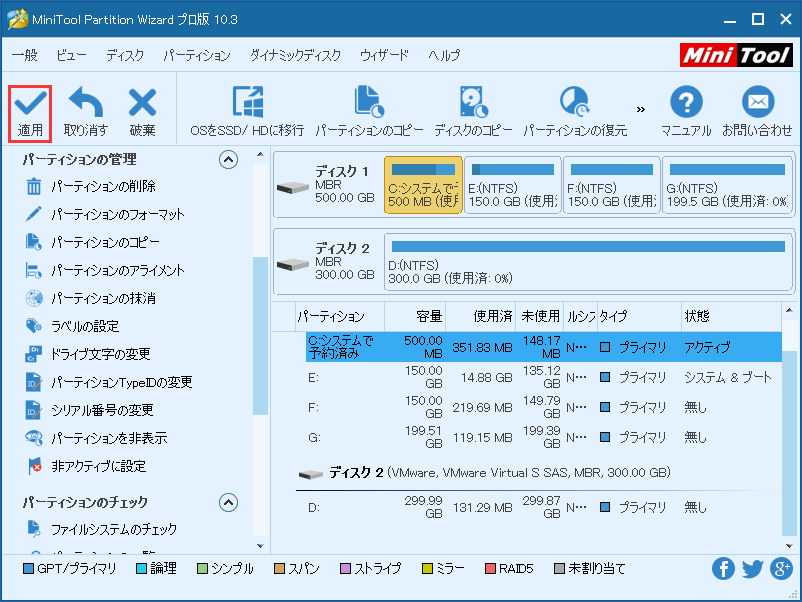The width and height of the screenshot is (802, 602).
Task: Sort by the タイプ column header
Action: pyautogui.click(x=639, y=317)
